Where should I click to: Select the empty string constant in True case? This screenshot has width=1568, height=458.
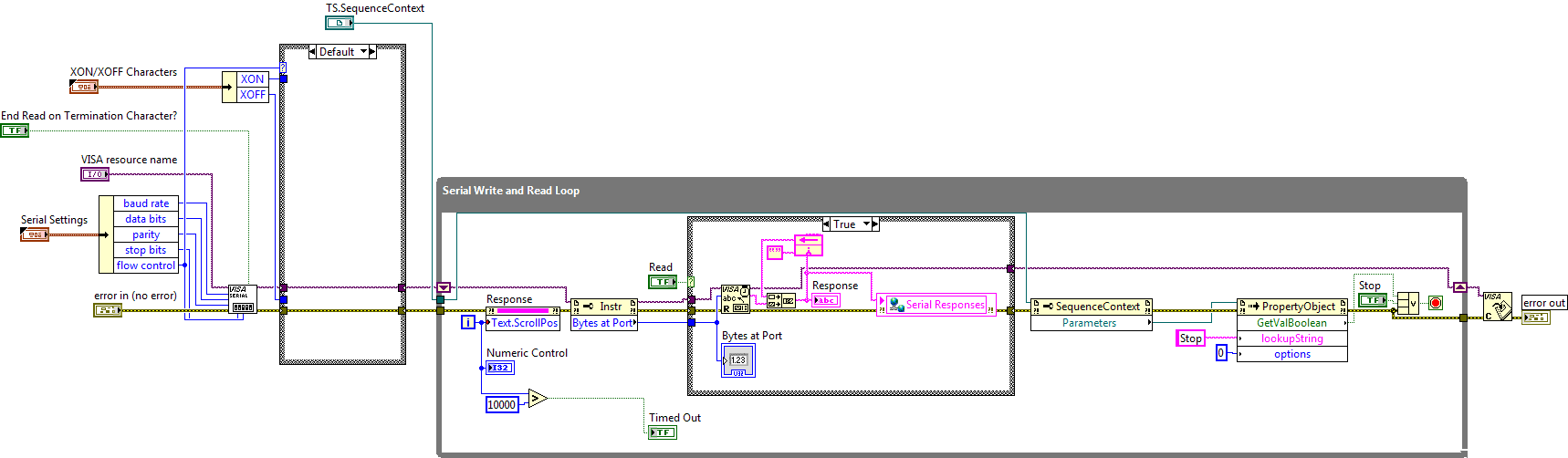click(775, 252)
